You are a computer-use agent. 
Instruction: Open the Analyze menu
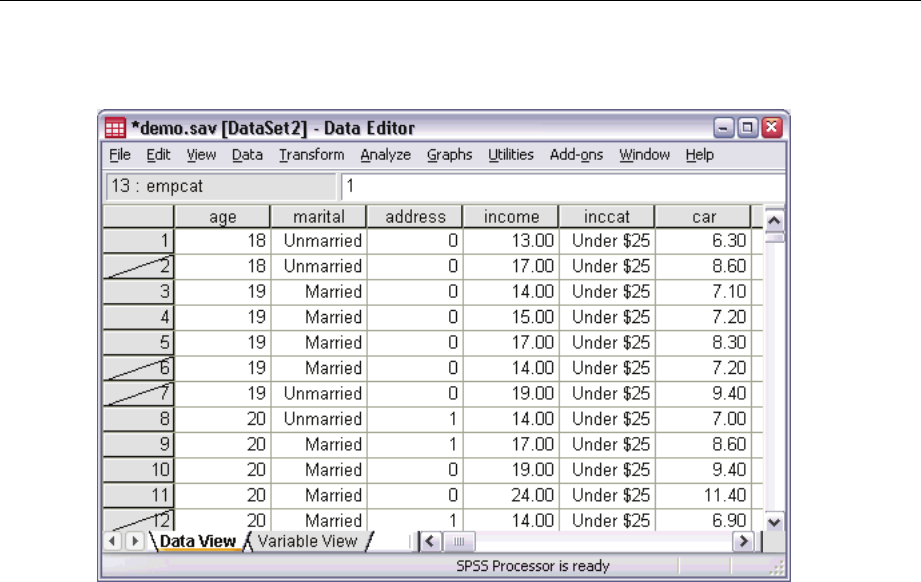point(385,154)
